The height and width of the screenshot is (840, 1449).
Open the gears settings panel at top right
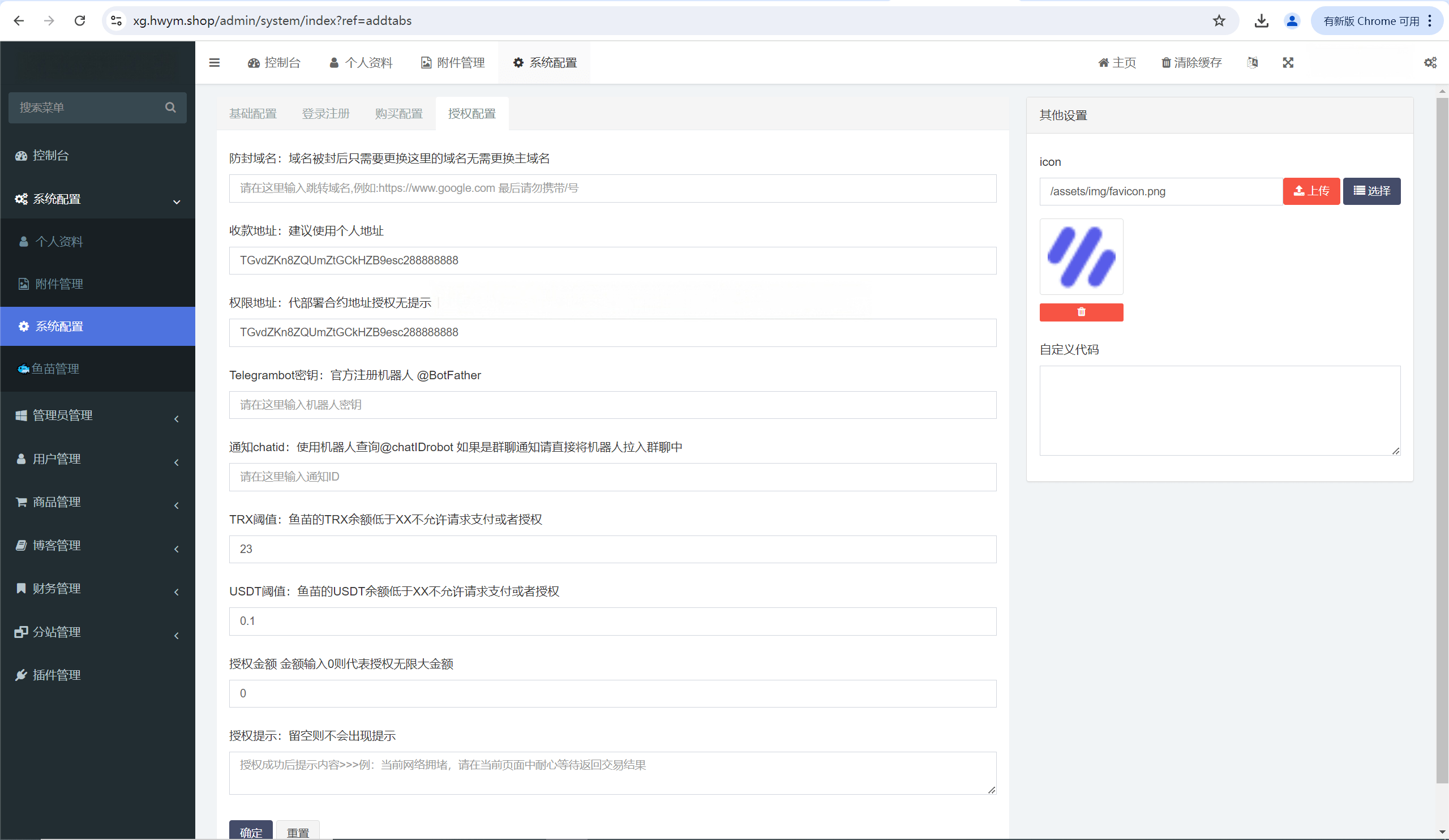(x=1430, y=63)
